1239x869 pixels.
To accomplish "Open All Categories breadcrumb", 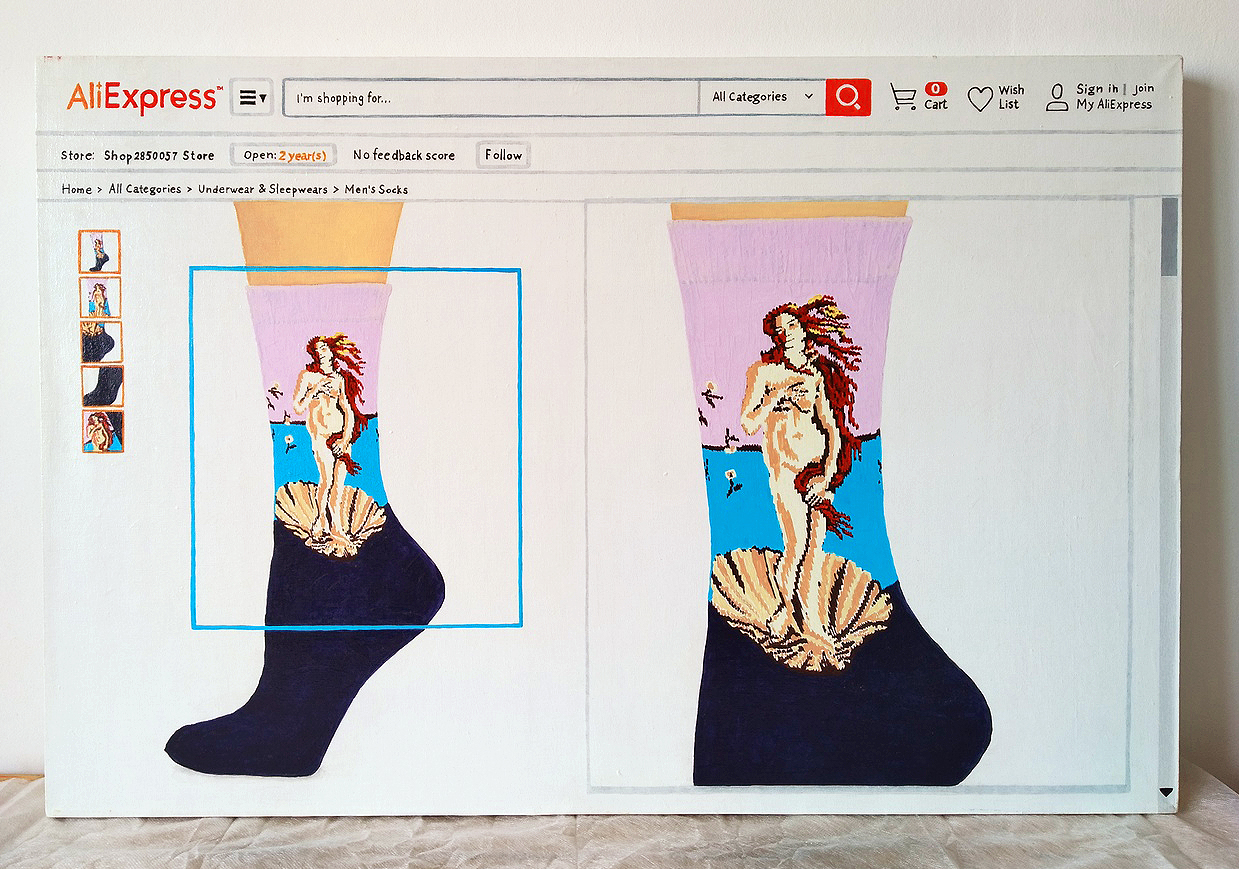I will [145, 189].
